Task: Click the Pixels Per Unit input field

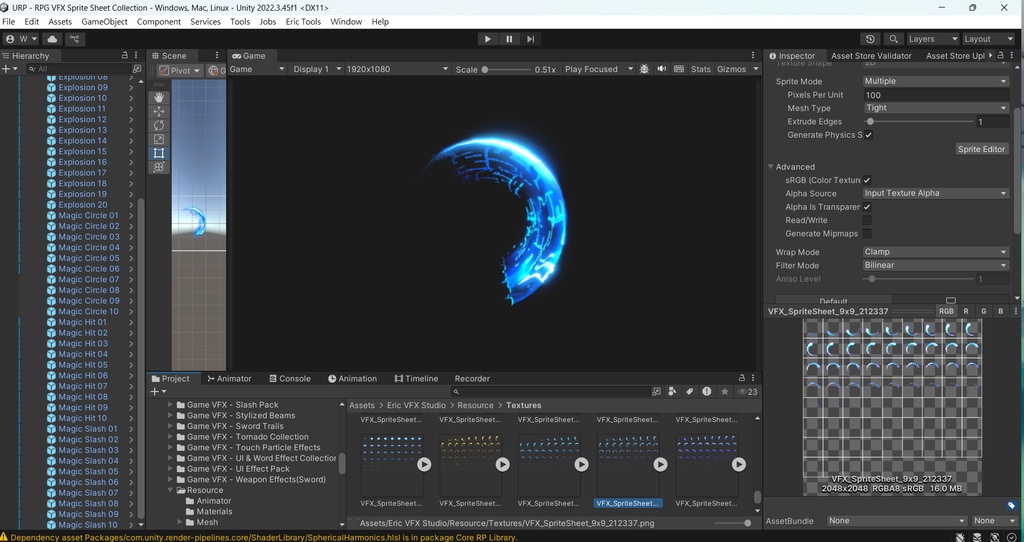Action: click(x=936, y=95)
